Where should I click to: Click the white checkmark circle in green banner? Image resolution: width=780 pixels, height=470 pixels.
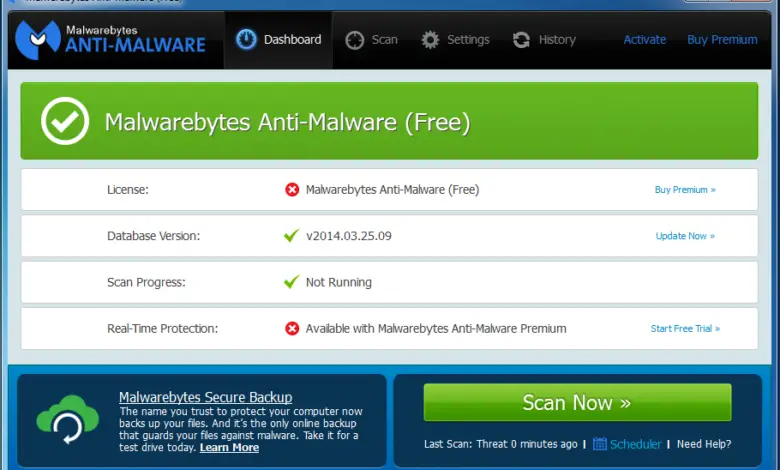(65, 121)
